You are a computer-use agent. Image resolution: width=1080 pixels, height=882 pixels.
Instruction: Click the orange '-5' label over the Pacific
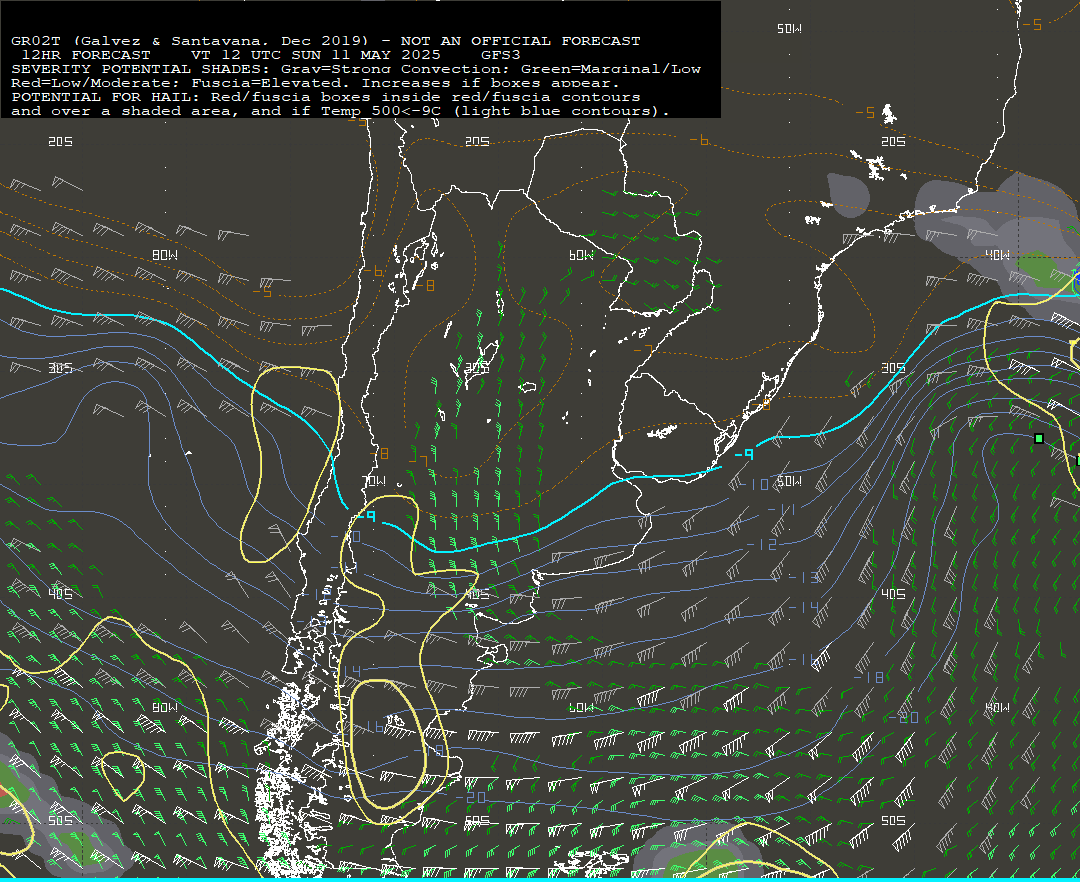click(262, 293)
